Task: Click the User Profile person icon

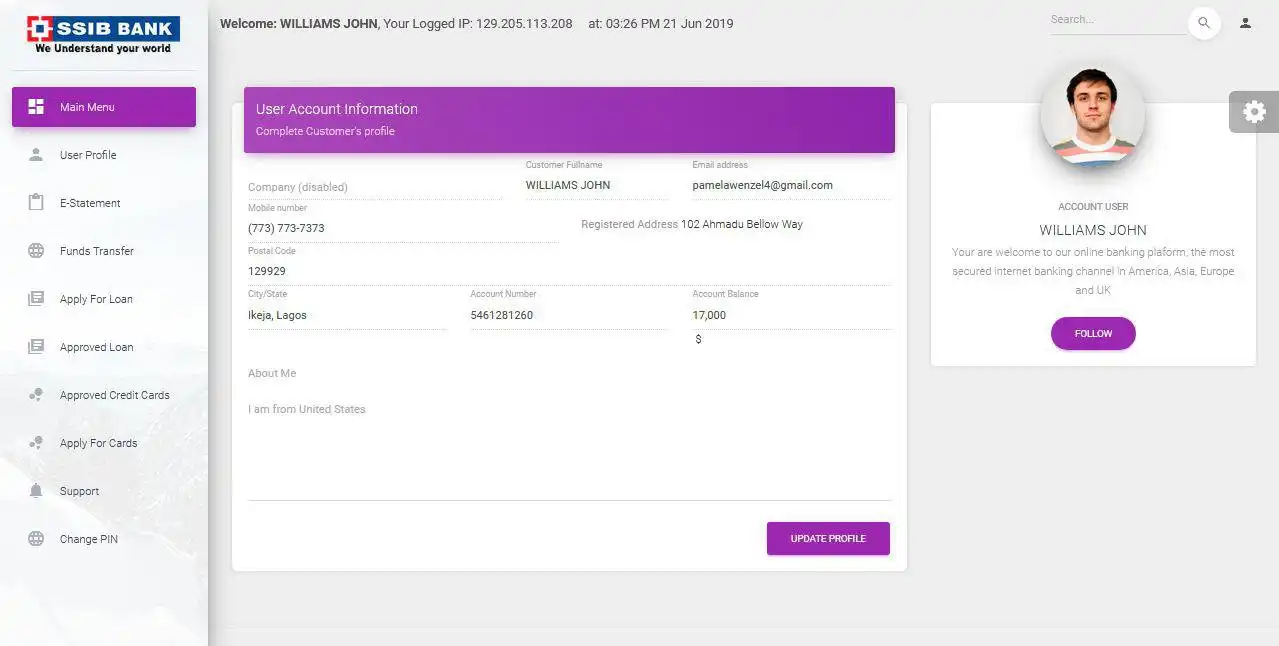Action: tap(36, 155)
